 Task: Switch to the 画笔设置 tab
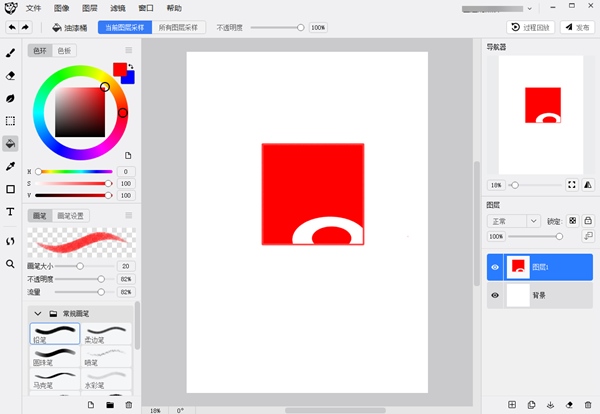[x=71, y=215]
